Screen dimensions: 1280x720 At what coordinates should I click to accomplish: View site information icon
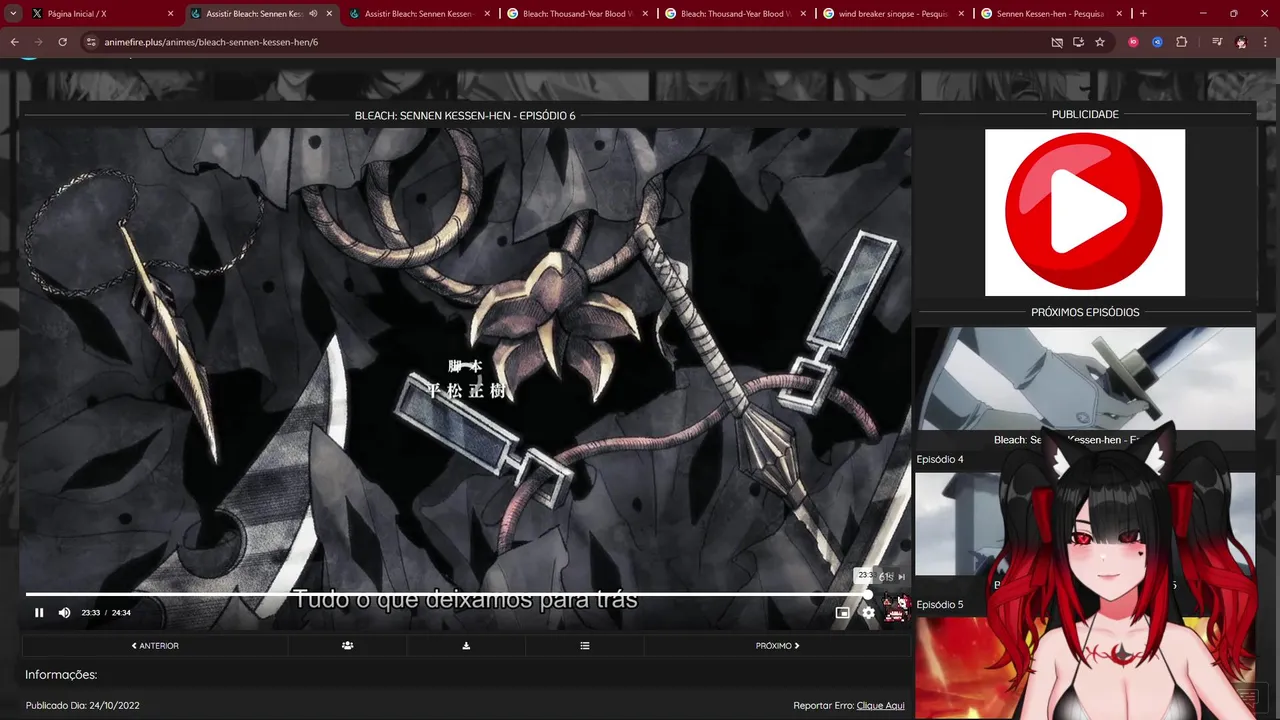click(91, 42)
